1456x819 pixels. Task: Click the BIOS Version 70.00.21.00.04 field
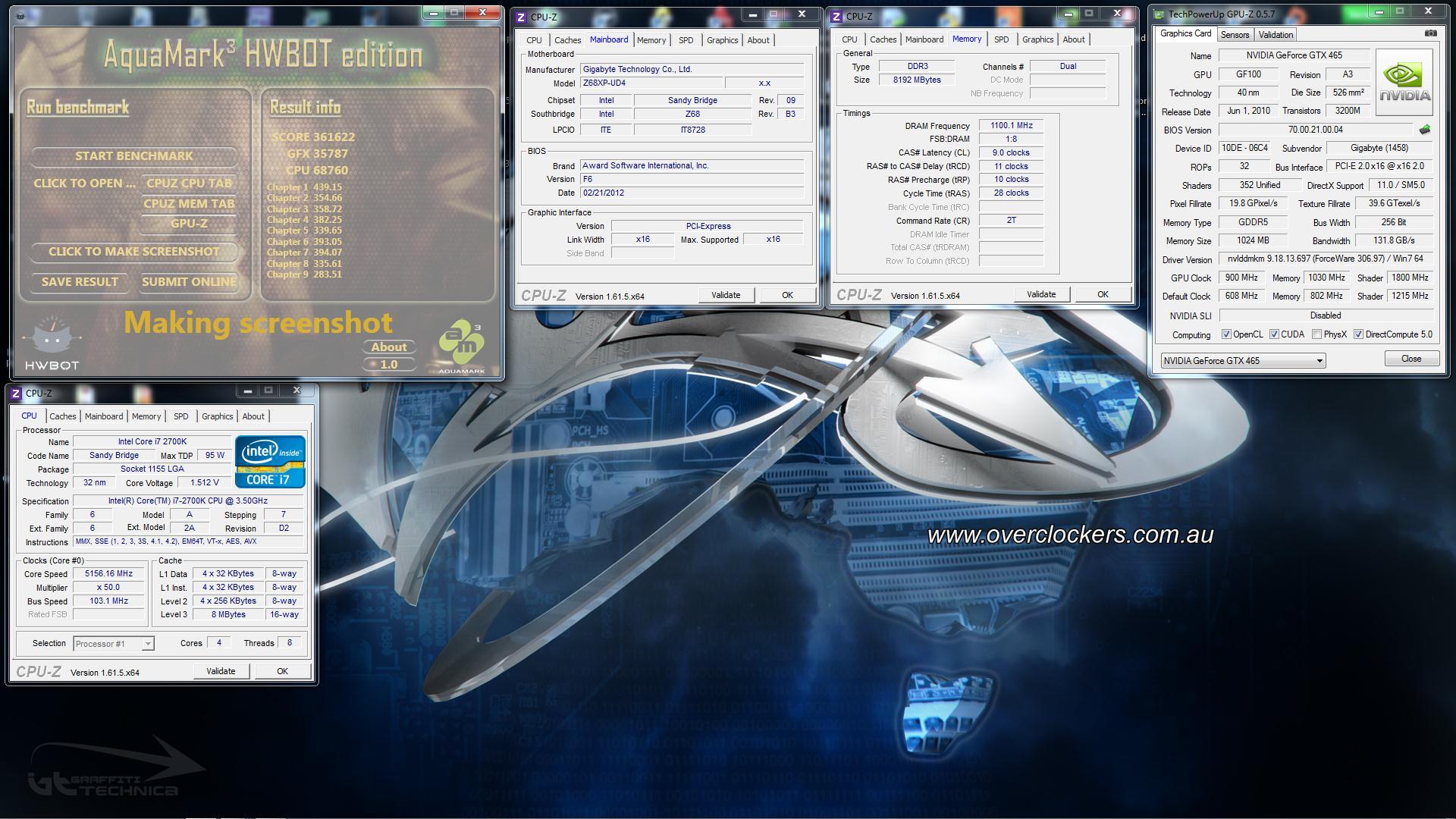point(1315,130)
